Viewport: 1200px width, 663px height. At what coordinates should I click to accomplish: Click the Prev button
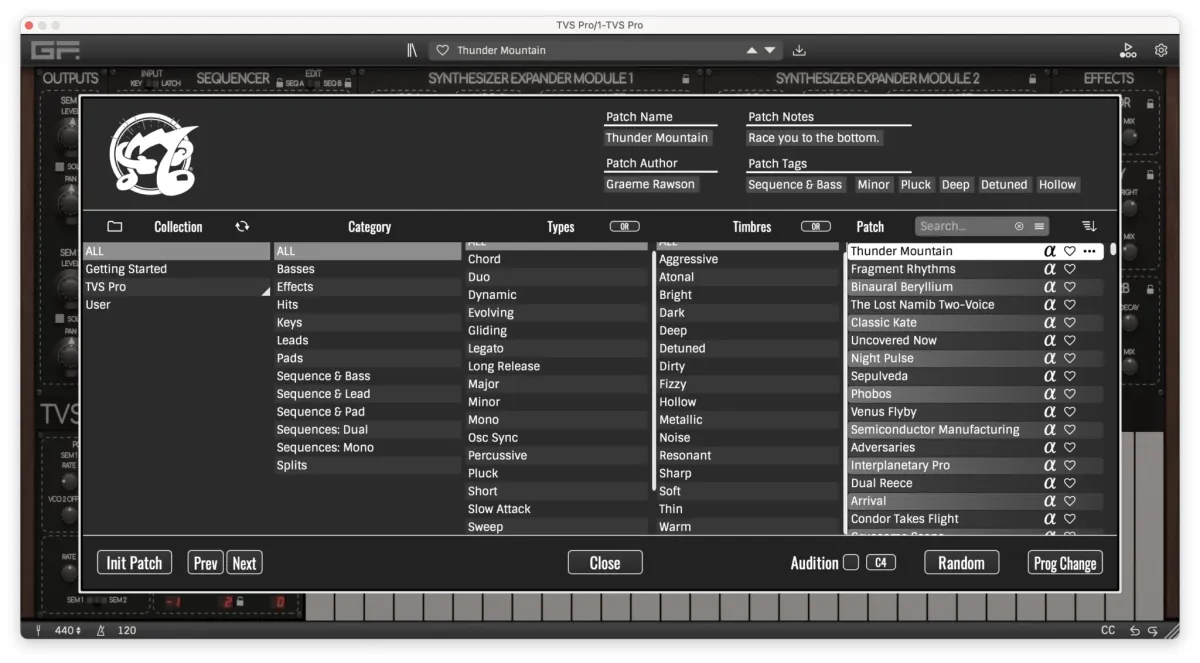[206, 563]
